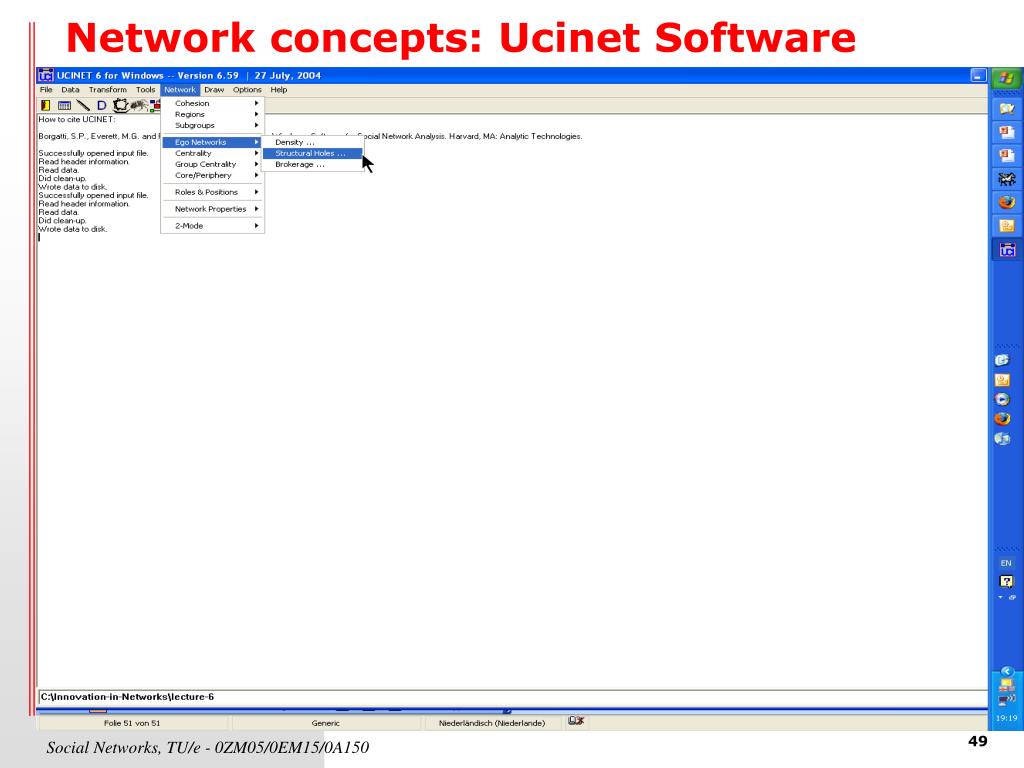Minimize the UCINET window

click(x=978, y=75)
